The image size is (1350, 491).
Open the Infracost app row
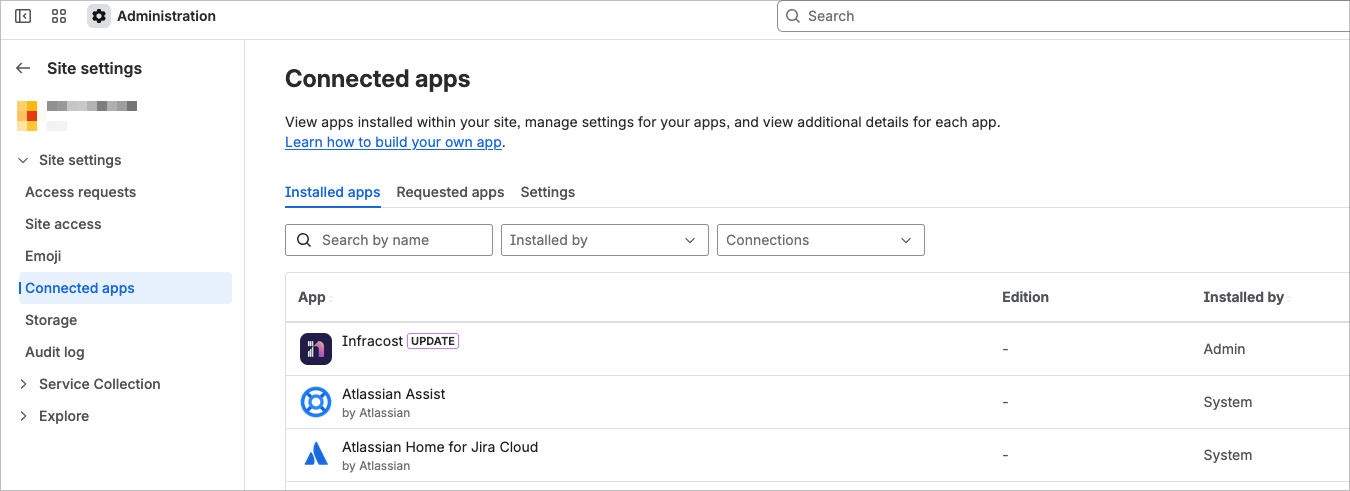817,349
